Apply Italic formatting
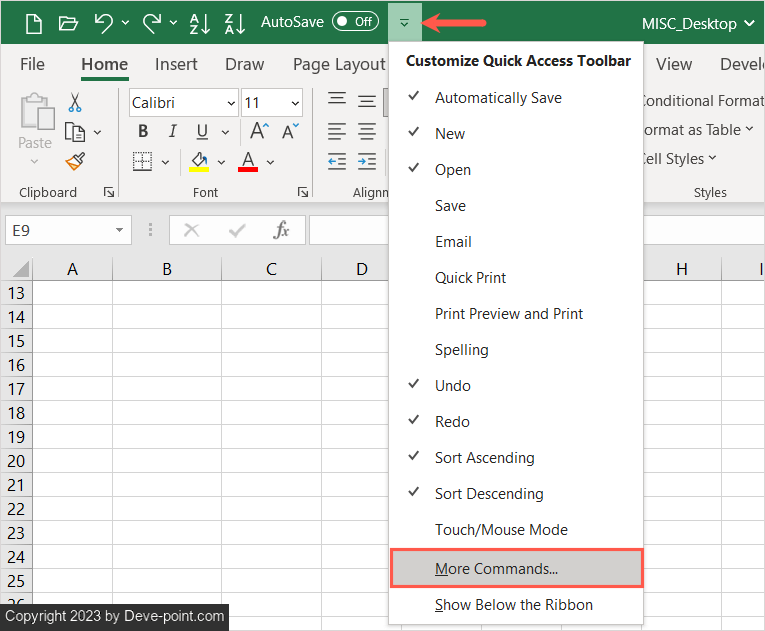 172,132
